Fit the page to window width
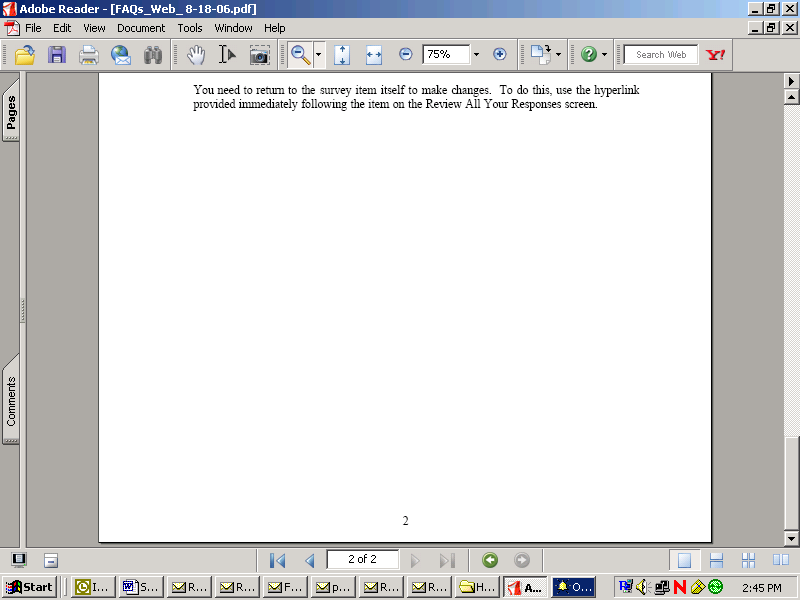Screen dimensions: 800x600 click(373, 55)
